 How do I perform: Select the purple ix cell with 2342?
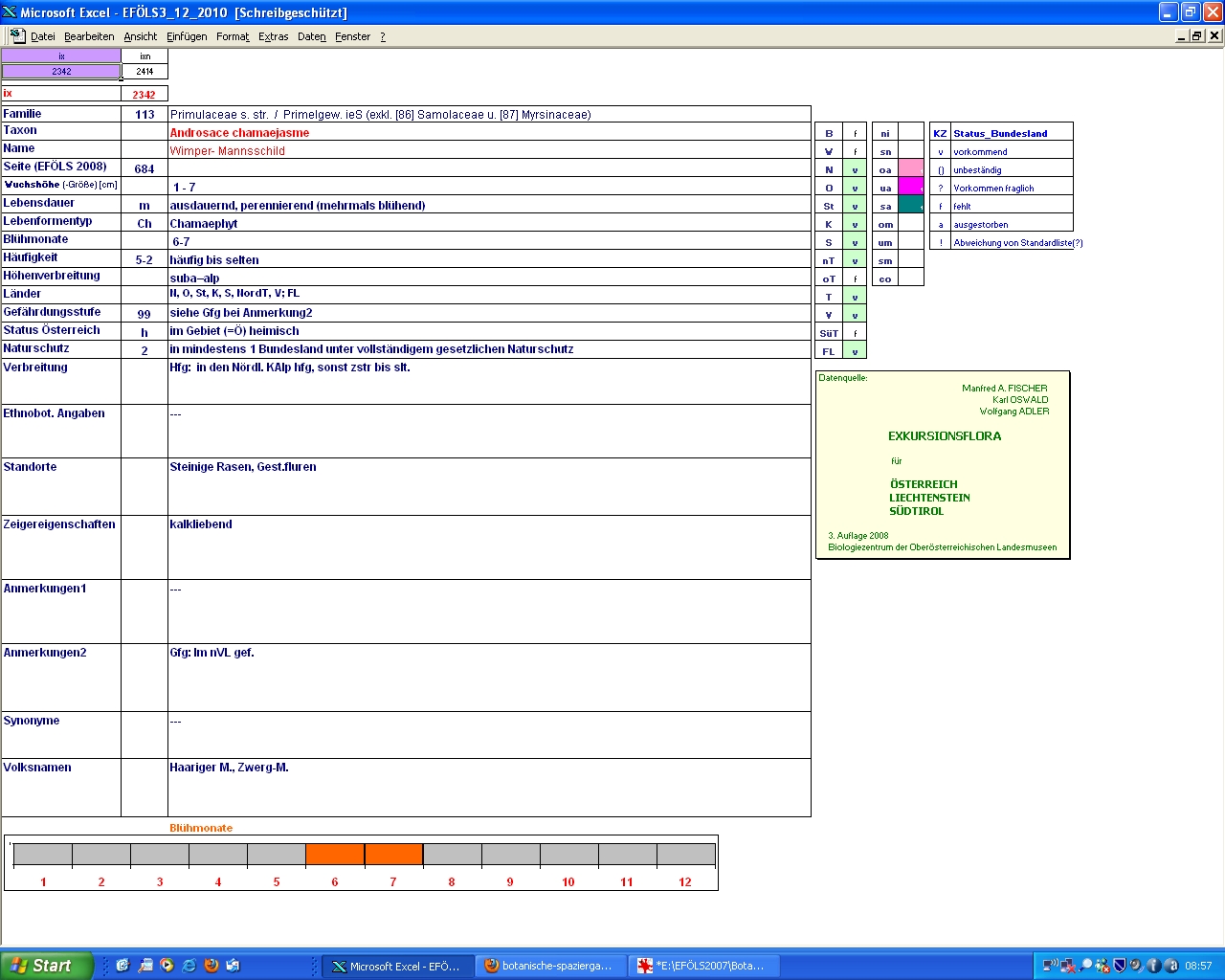61,71
